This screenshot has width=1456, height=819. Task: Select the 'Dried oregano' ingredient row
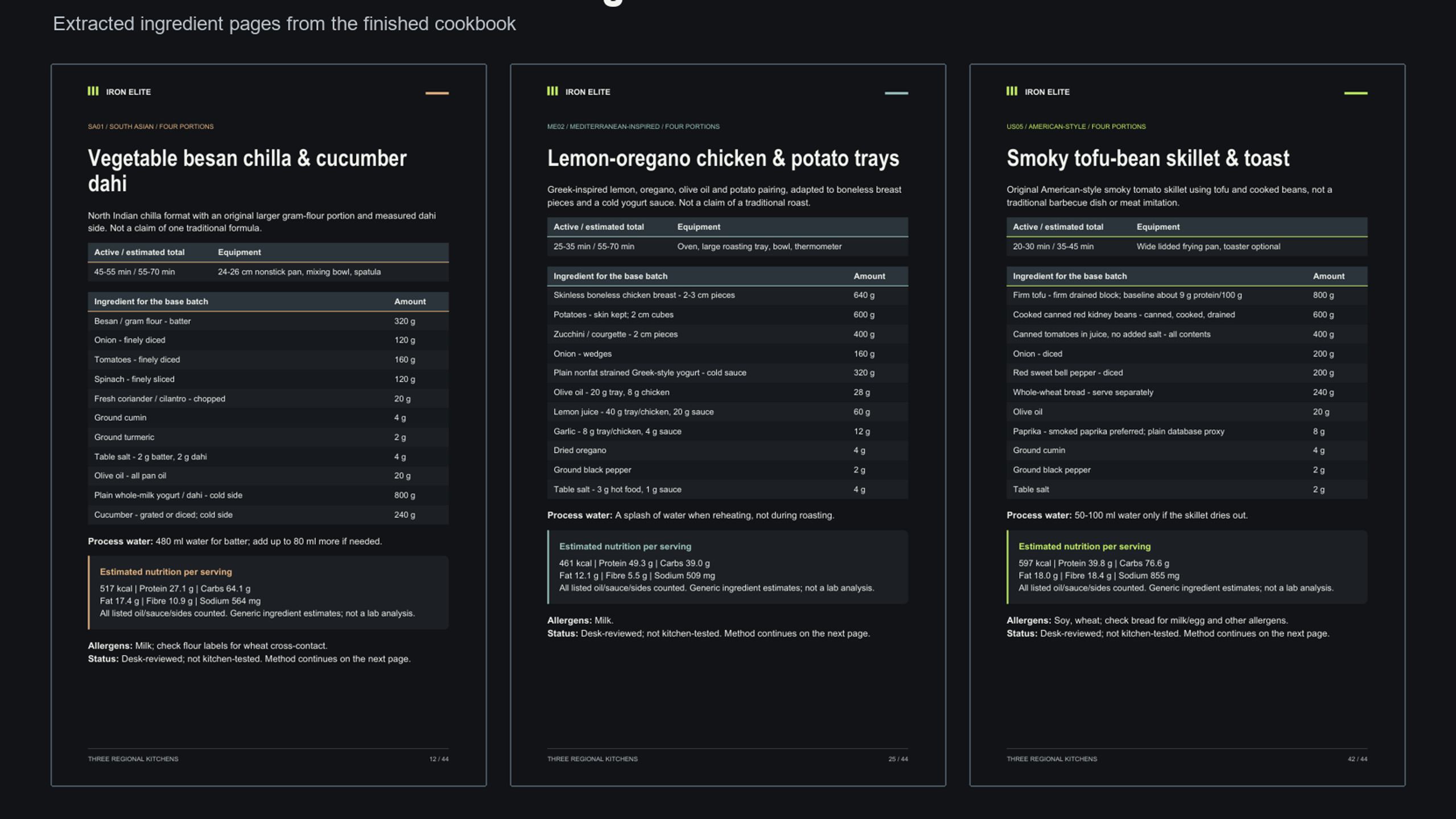(727, 450)
